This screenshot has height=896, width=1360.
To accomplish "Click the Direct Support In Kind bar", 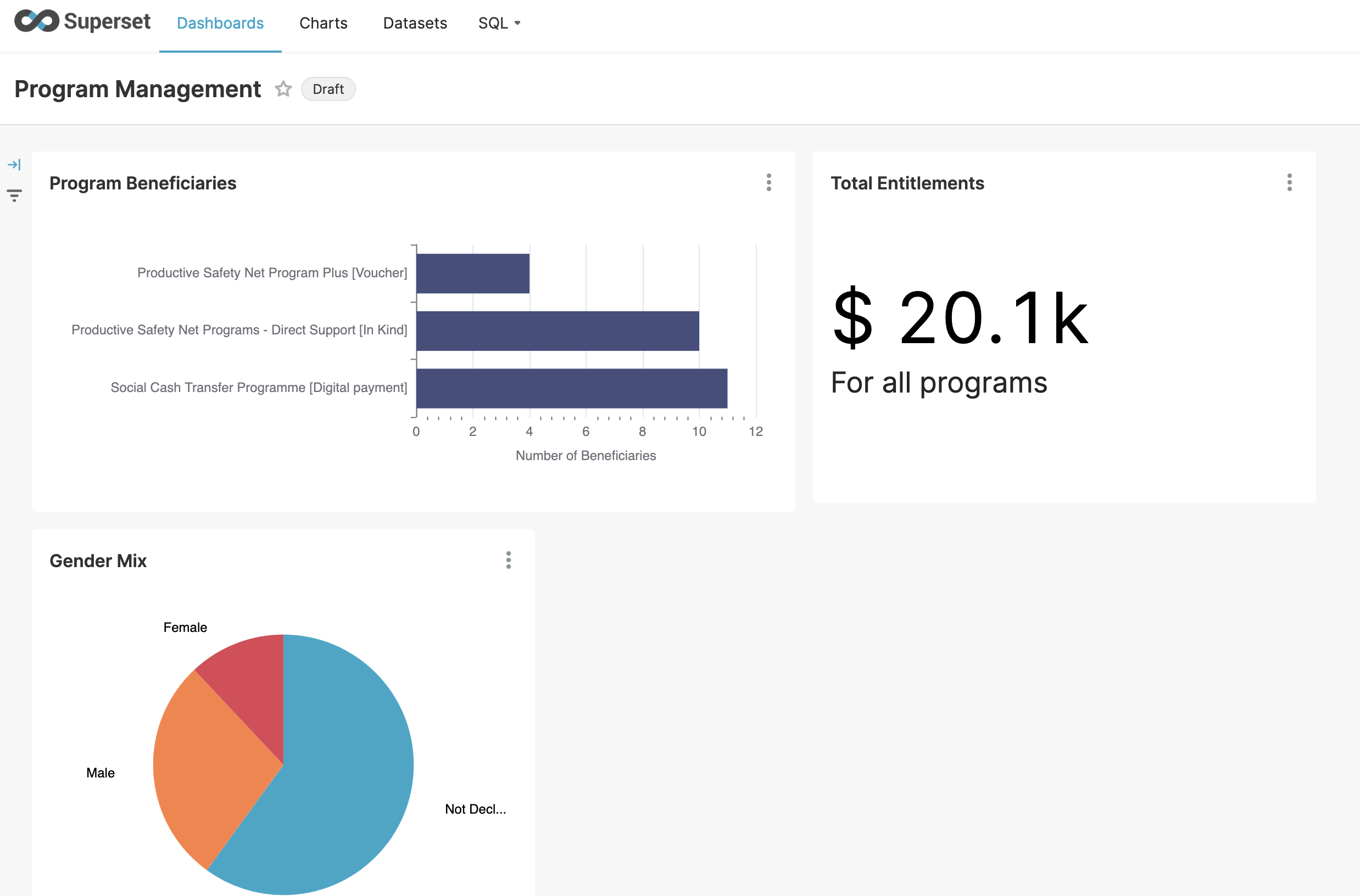I will [x=558, y=332].
